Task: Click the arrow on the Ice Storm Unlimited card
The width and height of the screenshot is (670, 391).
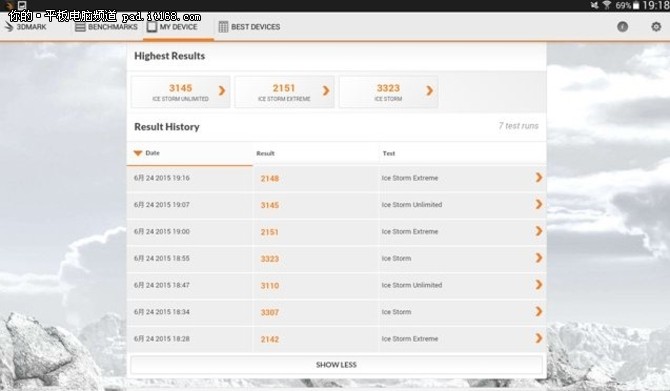Action: click(222, 91)
